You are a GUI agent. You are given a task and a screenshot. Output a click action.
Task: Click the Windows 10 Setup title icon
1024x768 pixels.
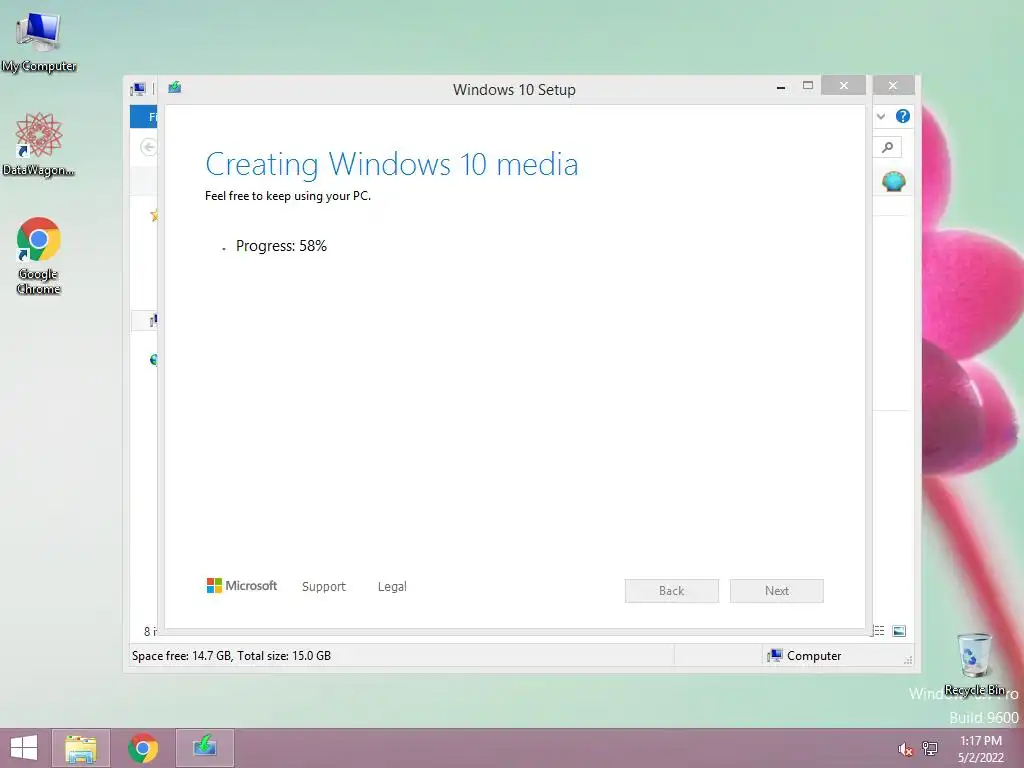(x=174, y=88)
